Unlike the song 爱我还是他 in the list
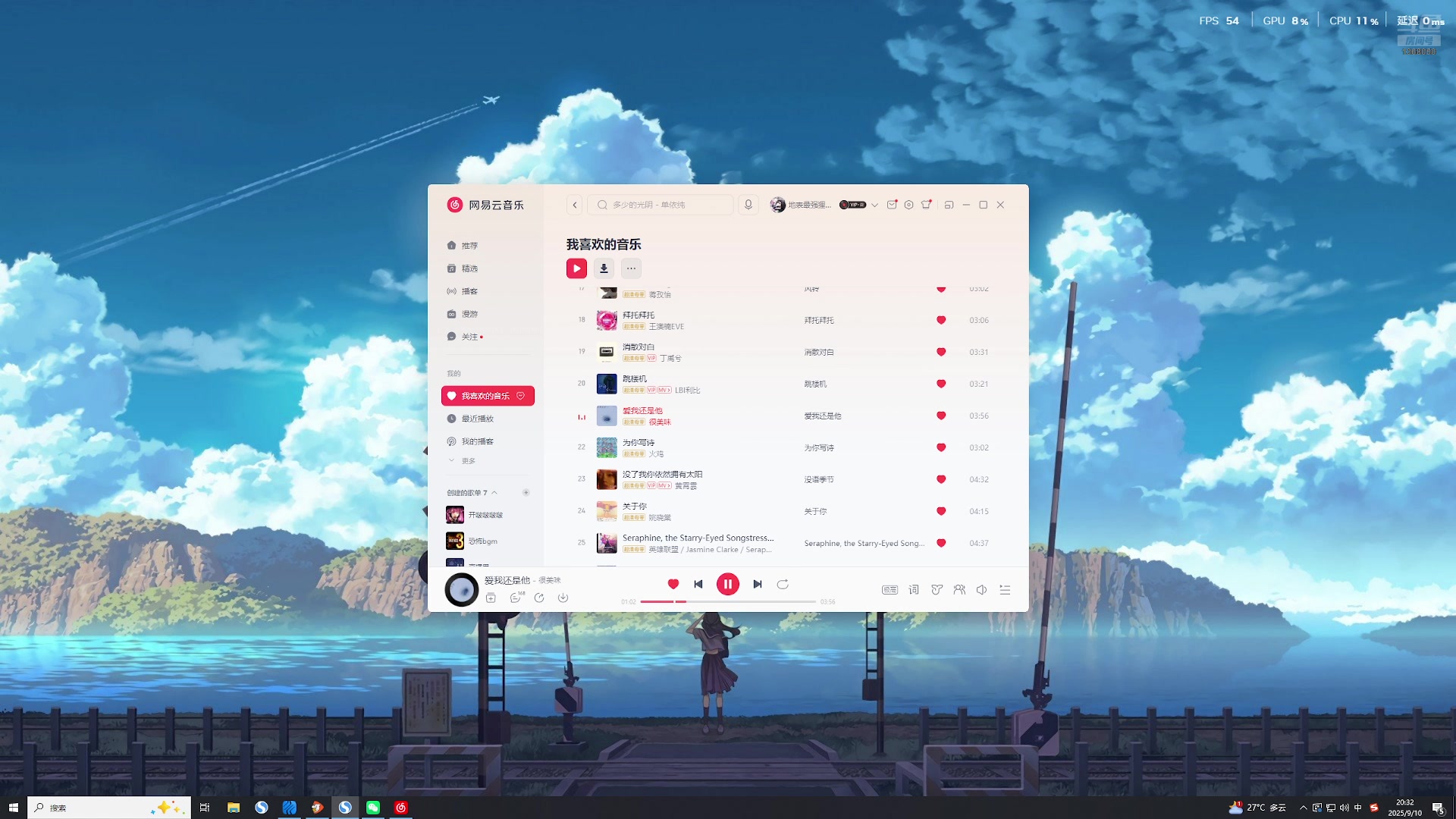The image size is (1456, 819). point(941,416)
